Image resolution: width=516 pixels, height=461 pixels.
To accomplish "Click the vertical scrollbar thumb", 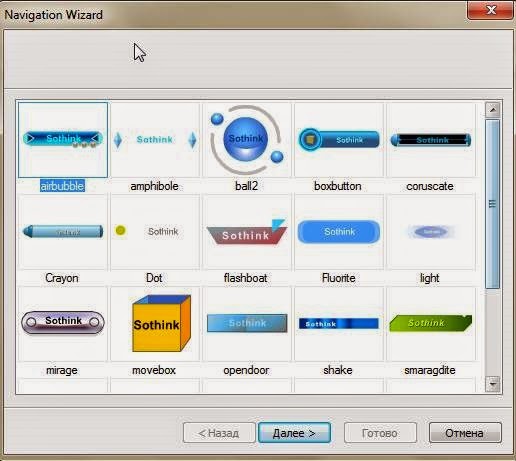I will (x=493, y=204).
